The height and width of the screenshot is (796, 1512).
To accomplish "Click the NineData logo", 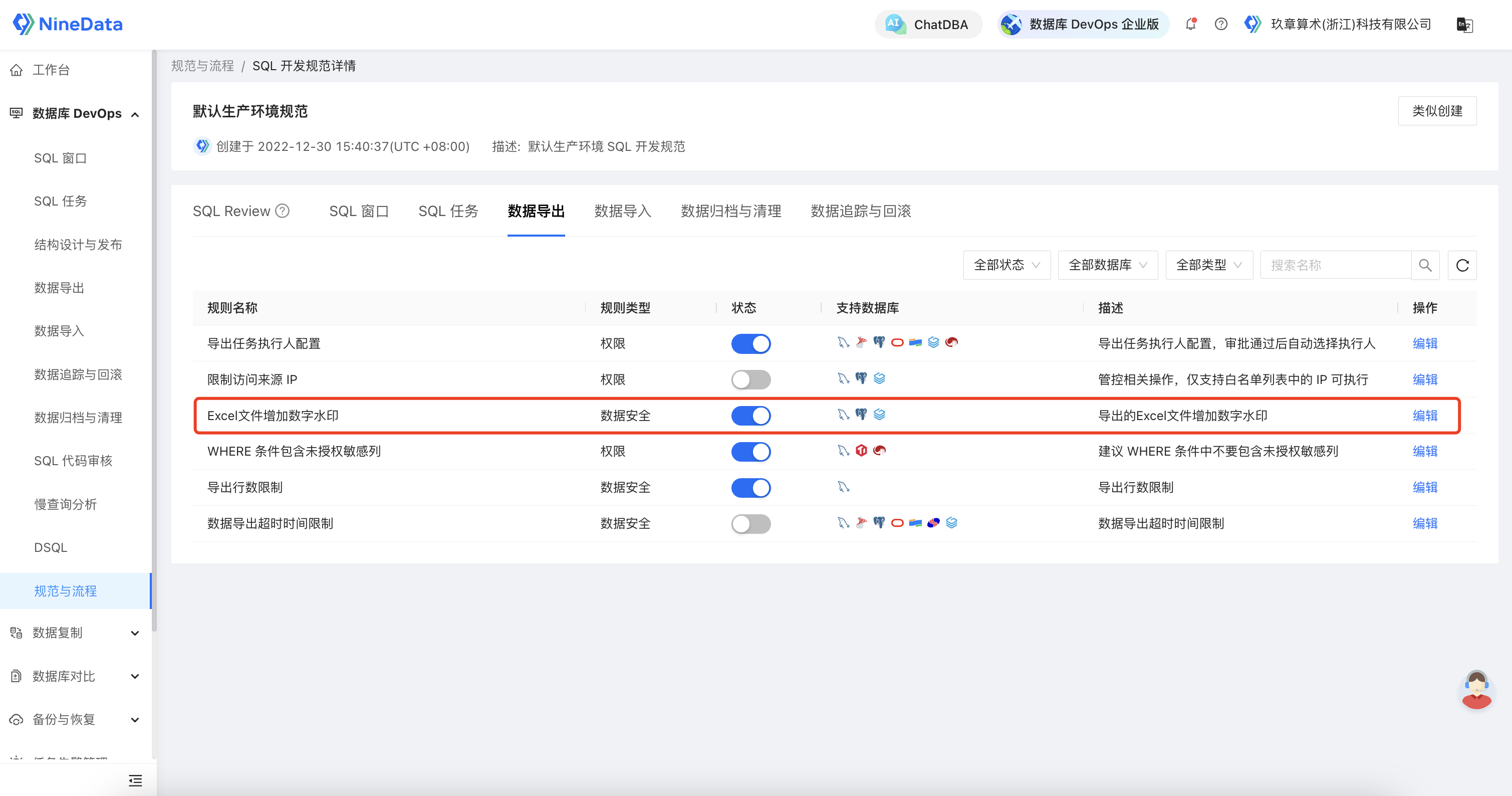I will pyautogui.click(x=68, y=24).
